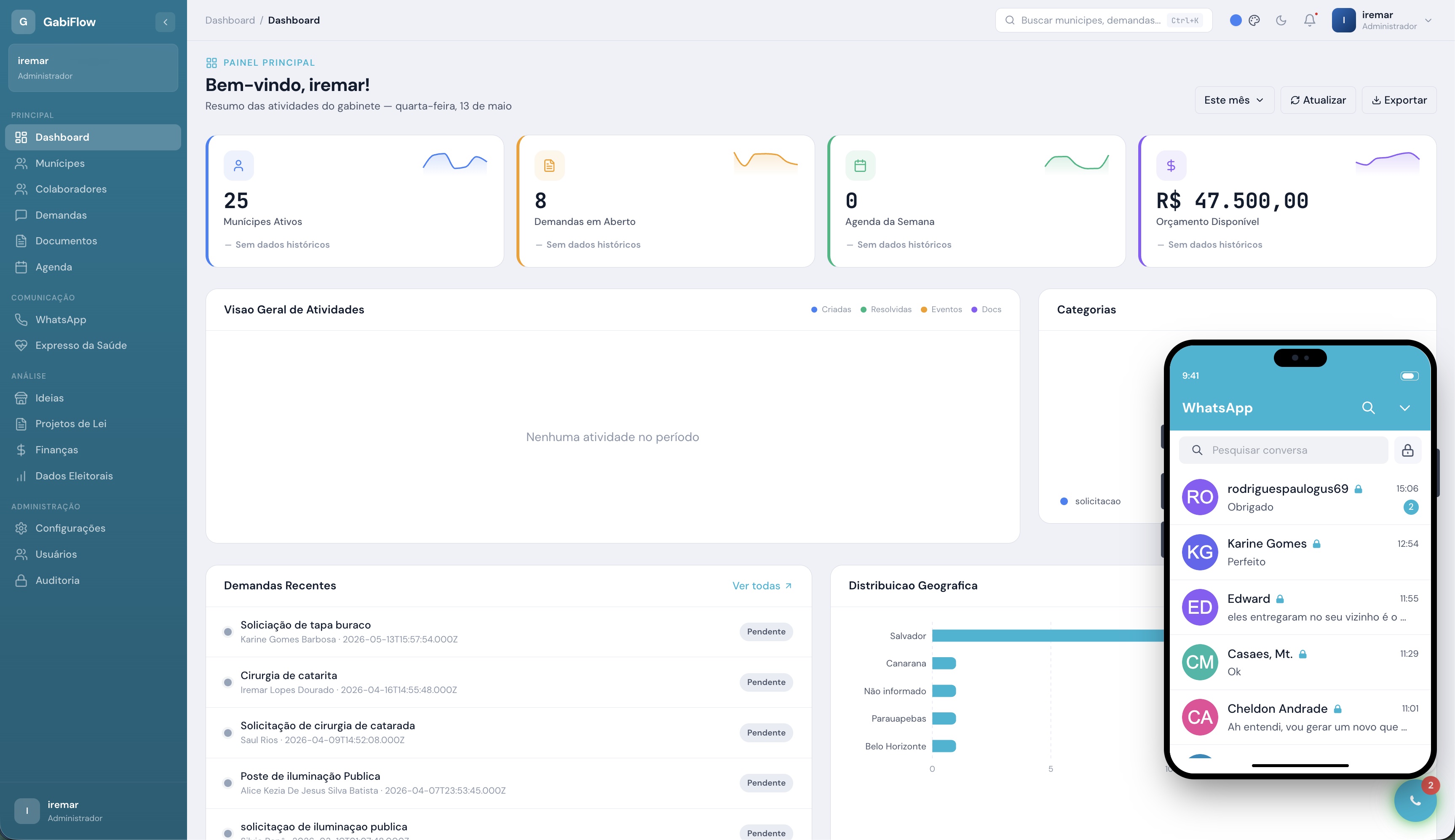Focus the Buscar munícipes search field
Viewport: 1455px width, 840px height.
point(1103,20)
